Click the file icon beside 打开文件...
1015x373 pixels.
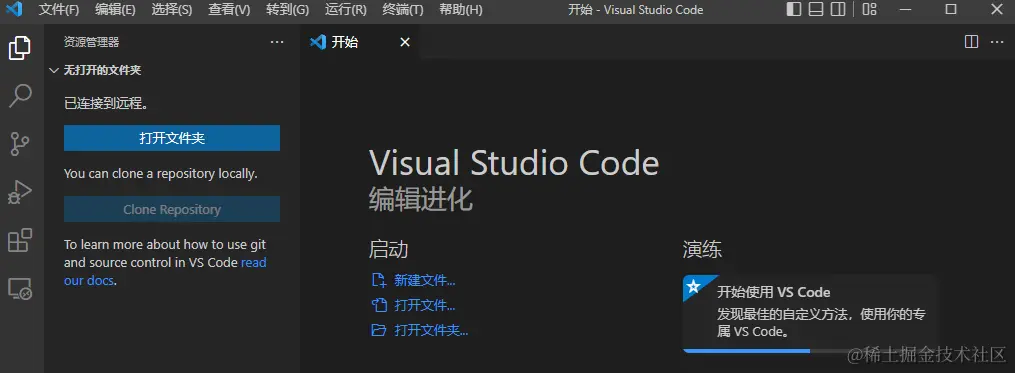coord(378,305)
